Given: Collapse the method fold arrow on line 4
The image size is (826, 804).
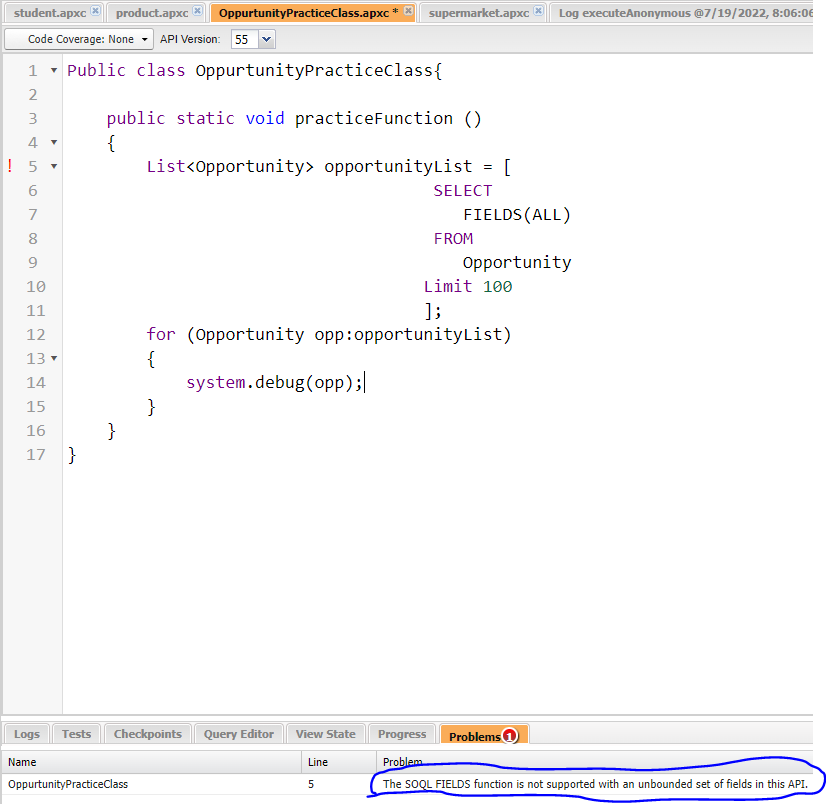Looking at the screenshot, I should (x=54, y=143).
